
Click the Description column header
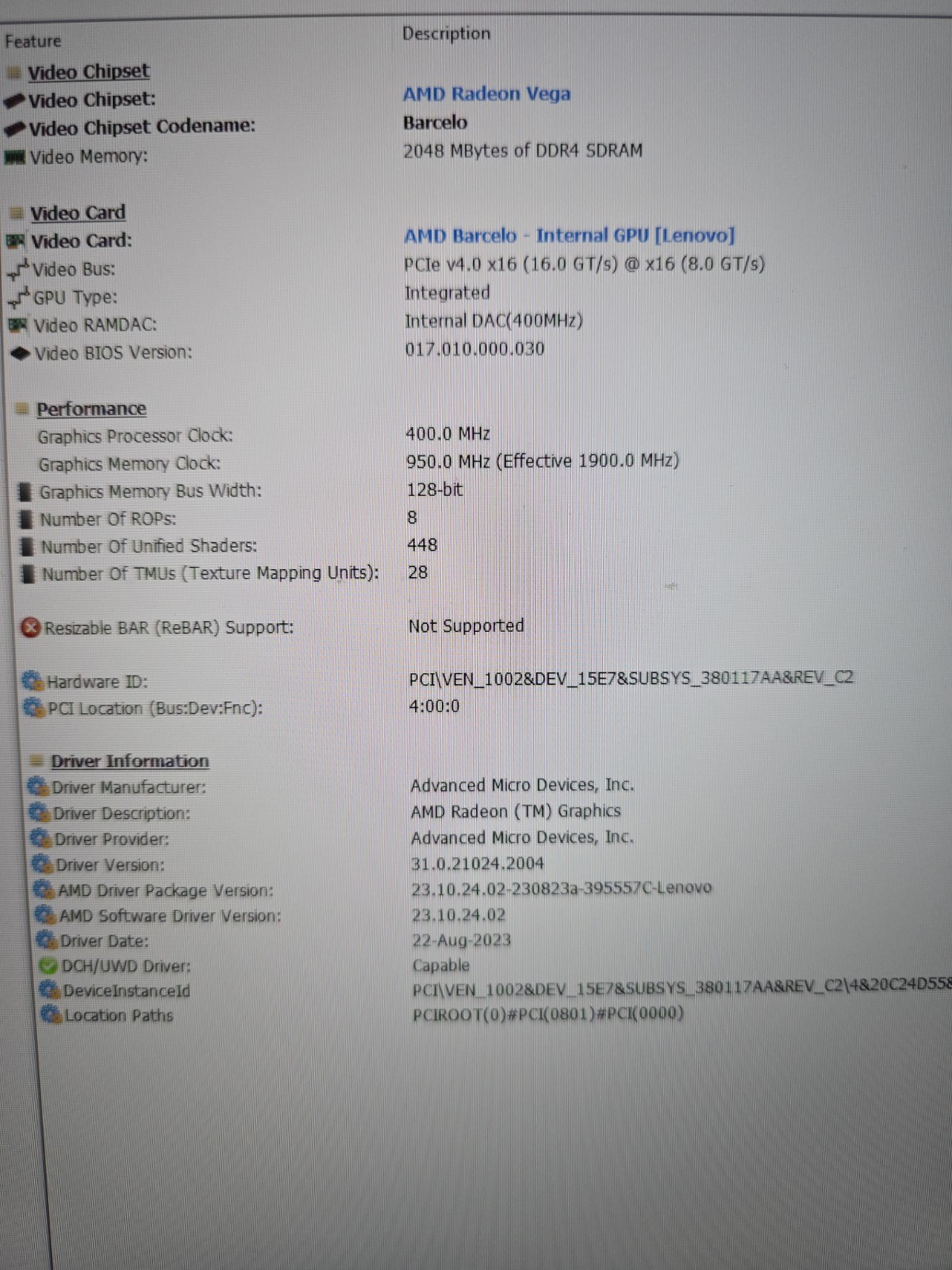point(446,33)
